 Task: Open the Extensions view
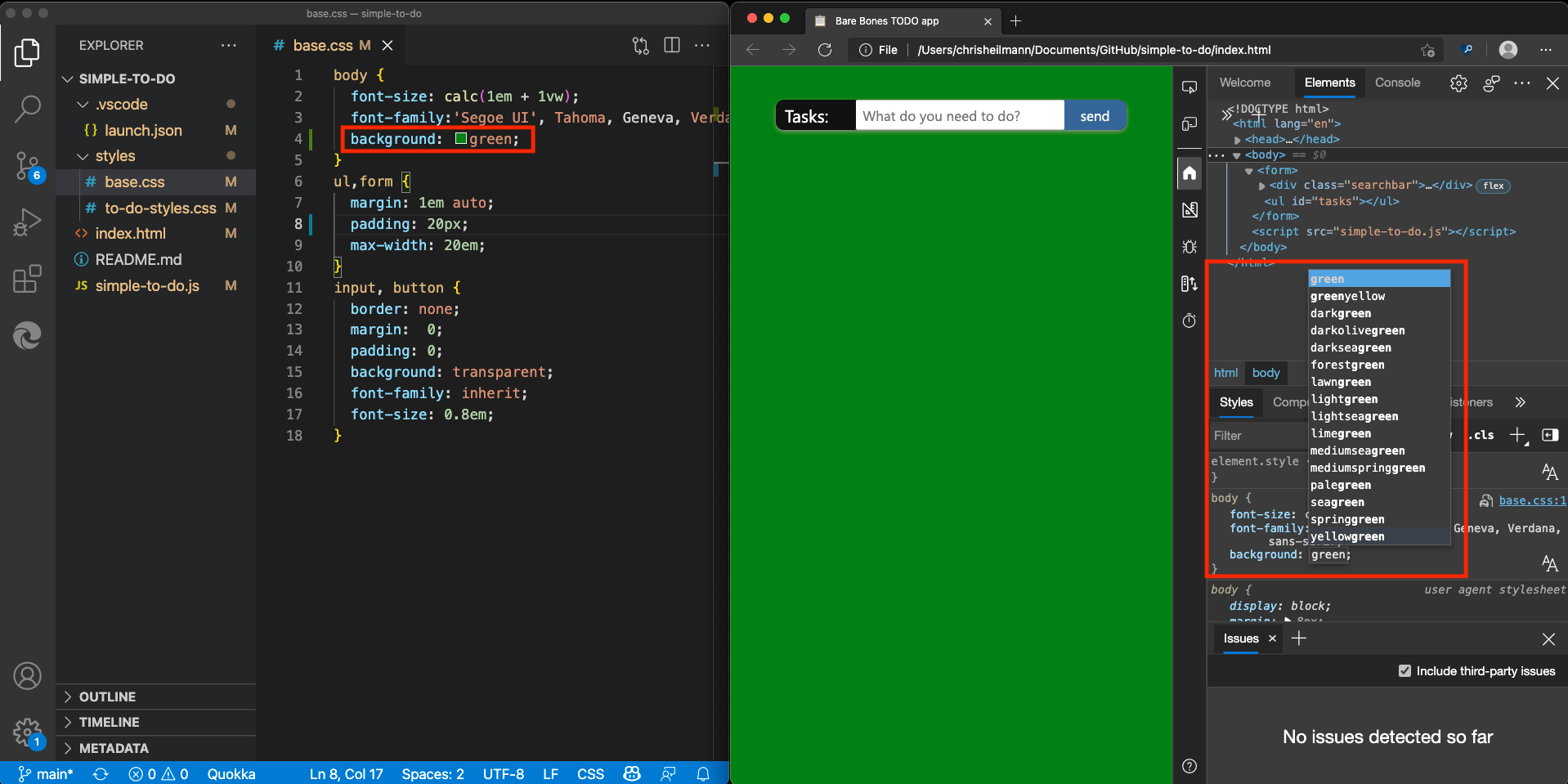tap(27, 279)
